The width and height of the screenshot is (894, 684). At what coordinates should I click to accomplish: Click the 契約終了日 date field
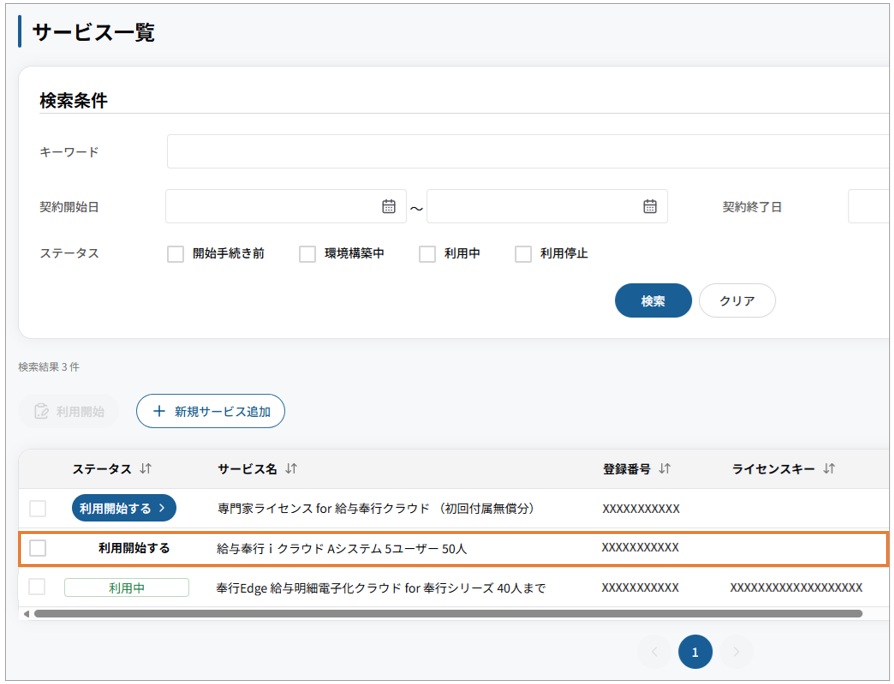(871, 206)
